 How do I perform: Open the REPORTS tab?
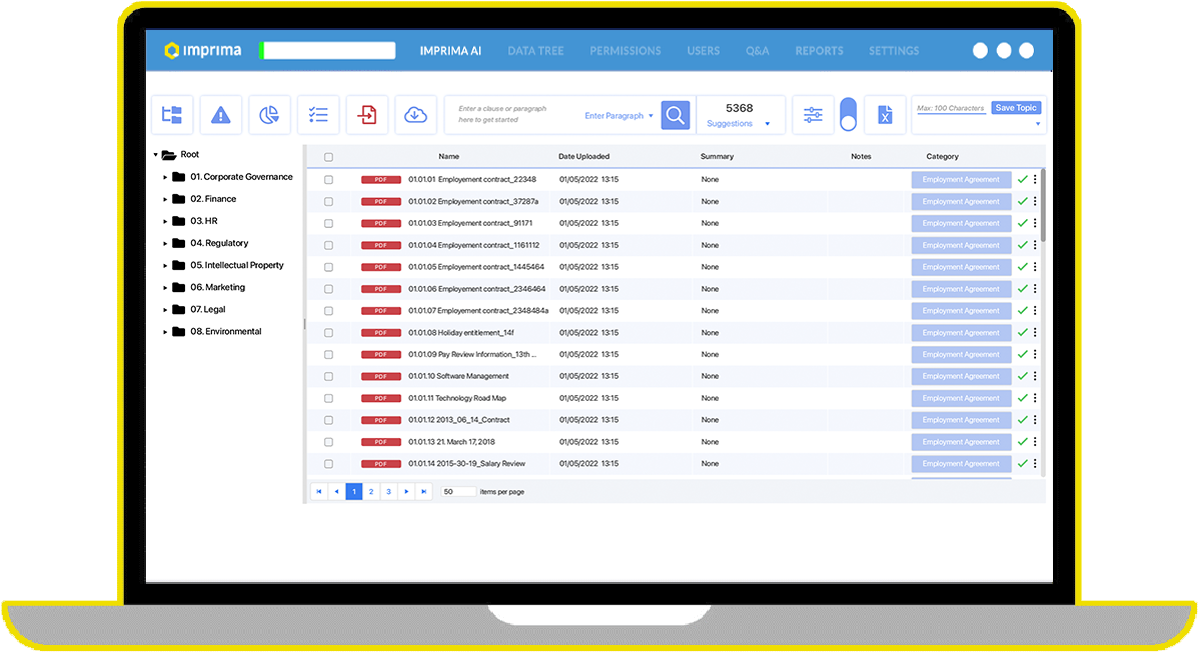tap(819, 51)
